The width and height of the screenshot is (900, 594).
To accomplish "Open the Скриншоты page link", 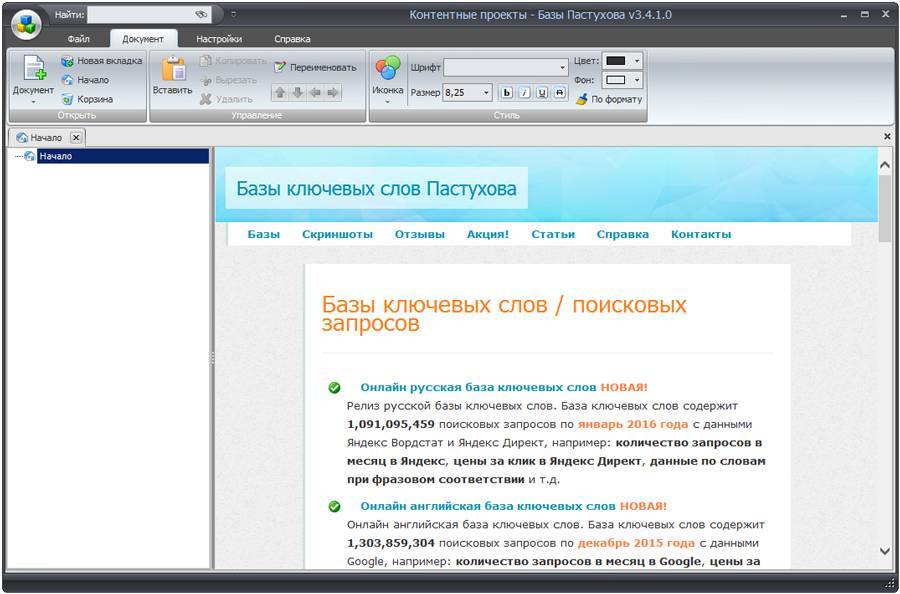I will click(338, 234).
